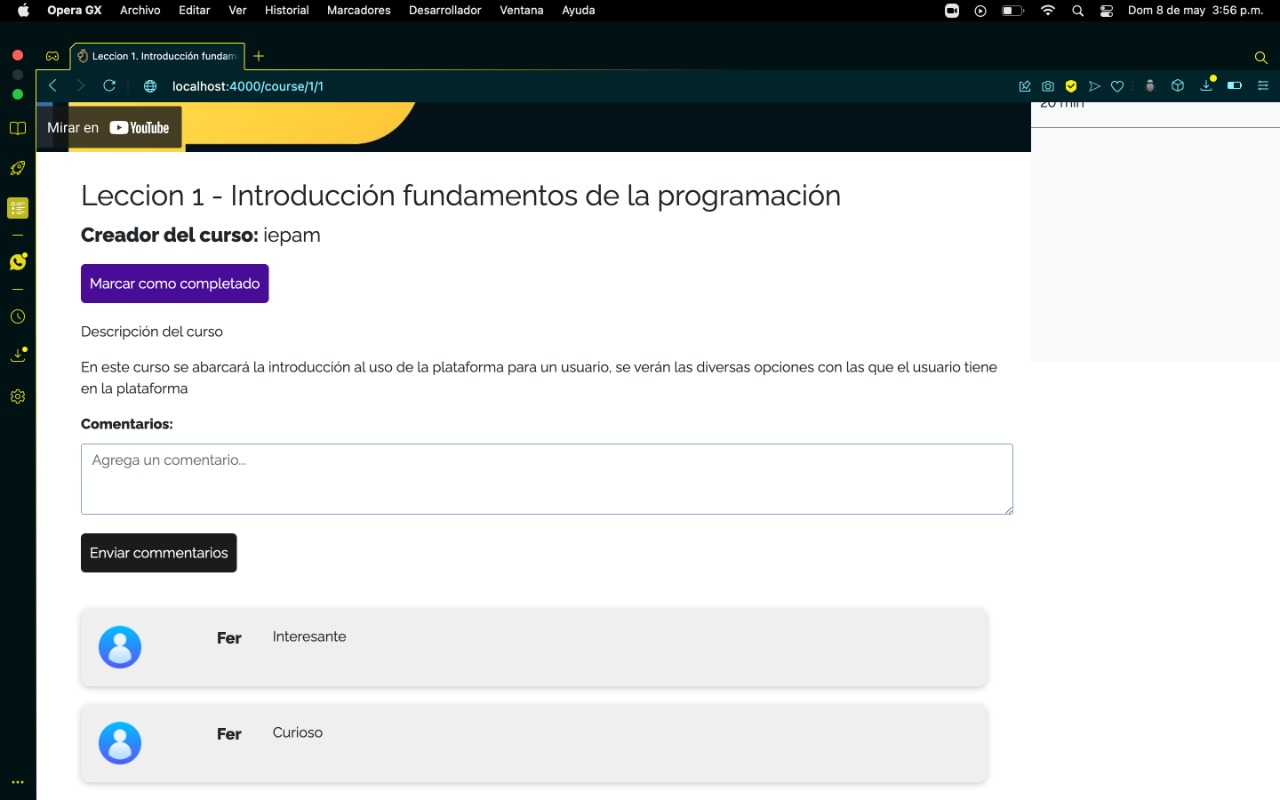Open the Archivo menu
1280x800 pixels.
pyautogui.click(x=140, y=10)
